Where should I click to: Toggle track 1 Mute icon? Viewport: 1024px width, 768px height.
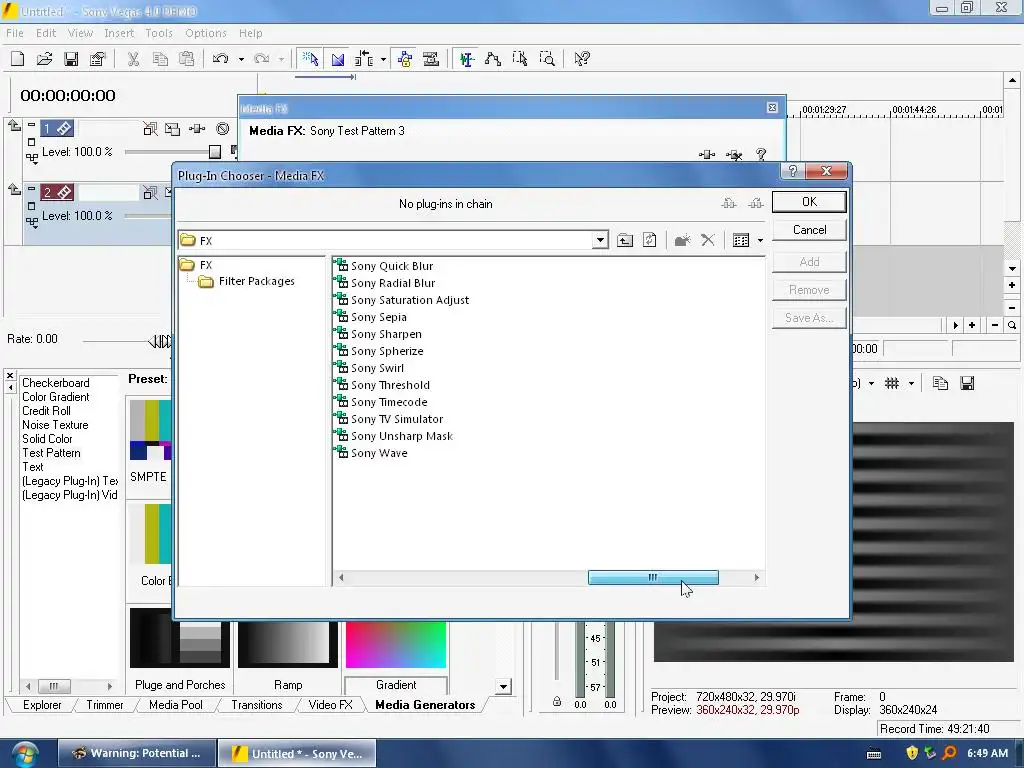223,129
